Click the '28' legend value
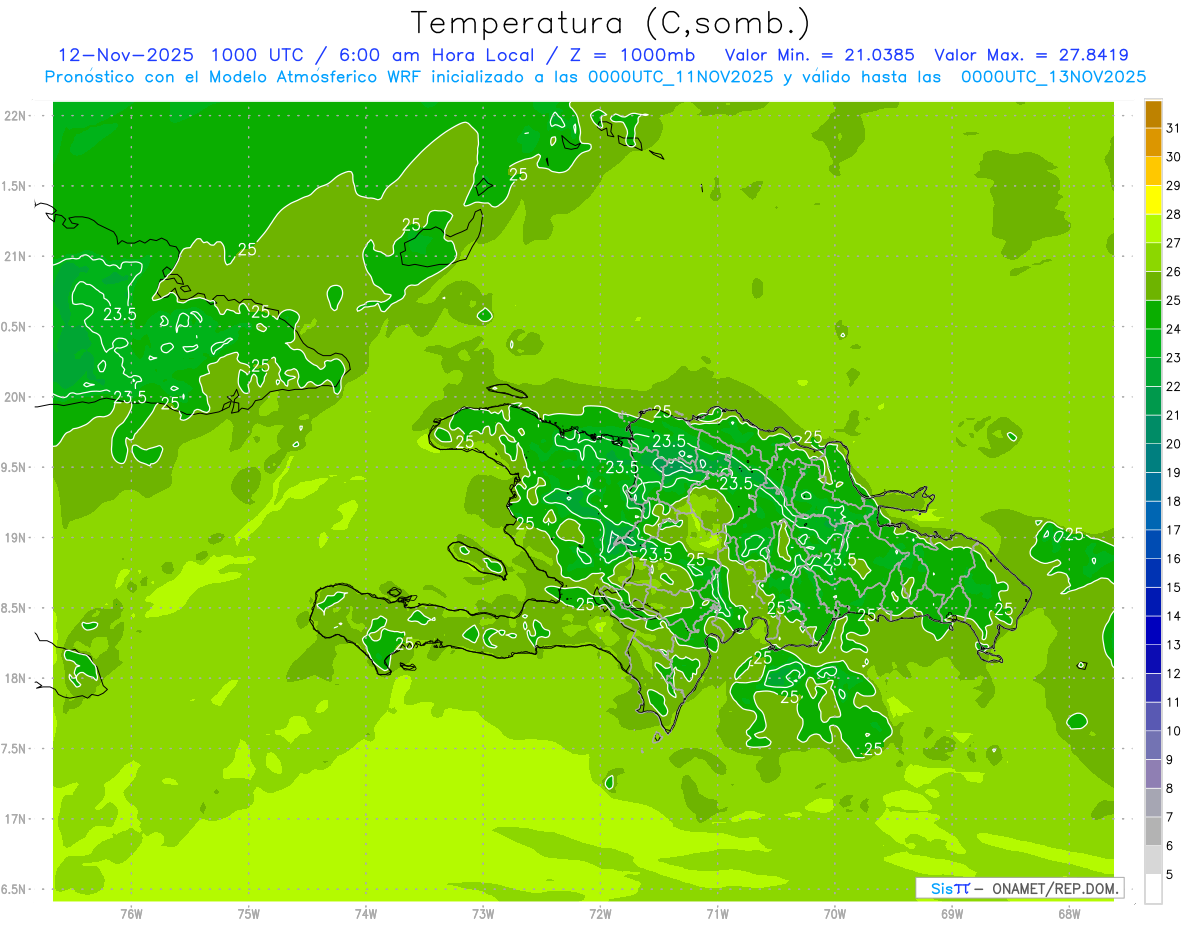 tap(1173, 214)
